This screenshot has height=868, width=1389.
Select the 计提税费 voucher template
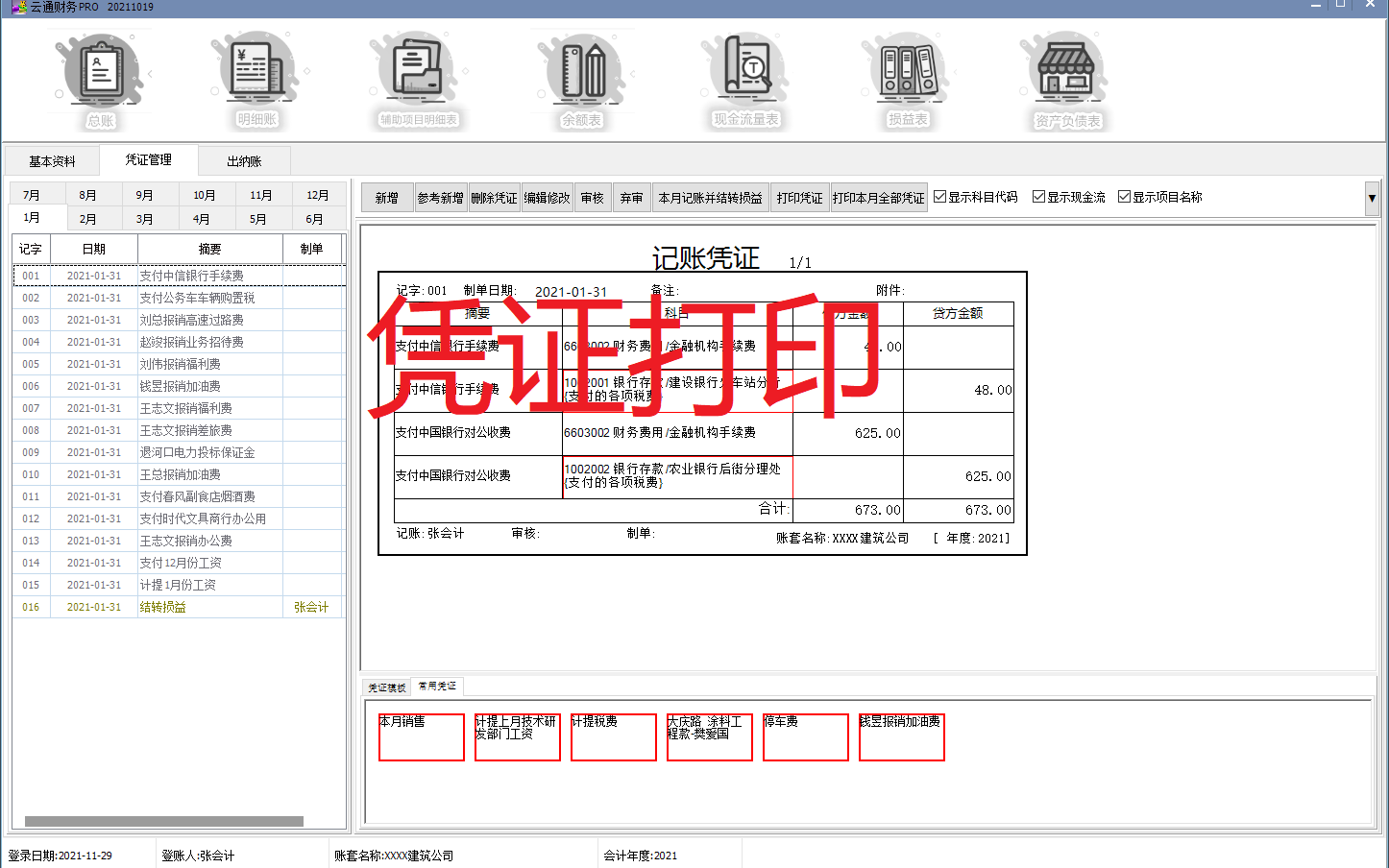pyautogui.click(x=614, y=737)
